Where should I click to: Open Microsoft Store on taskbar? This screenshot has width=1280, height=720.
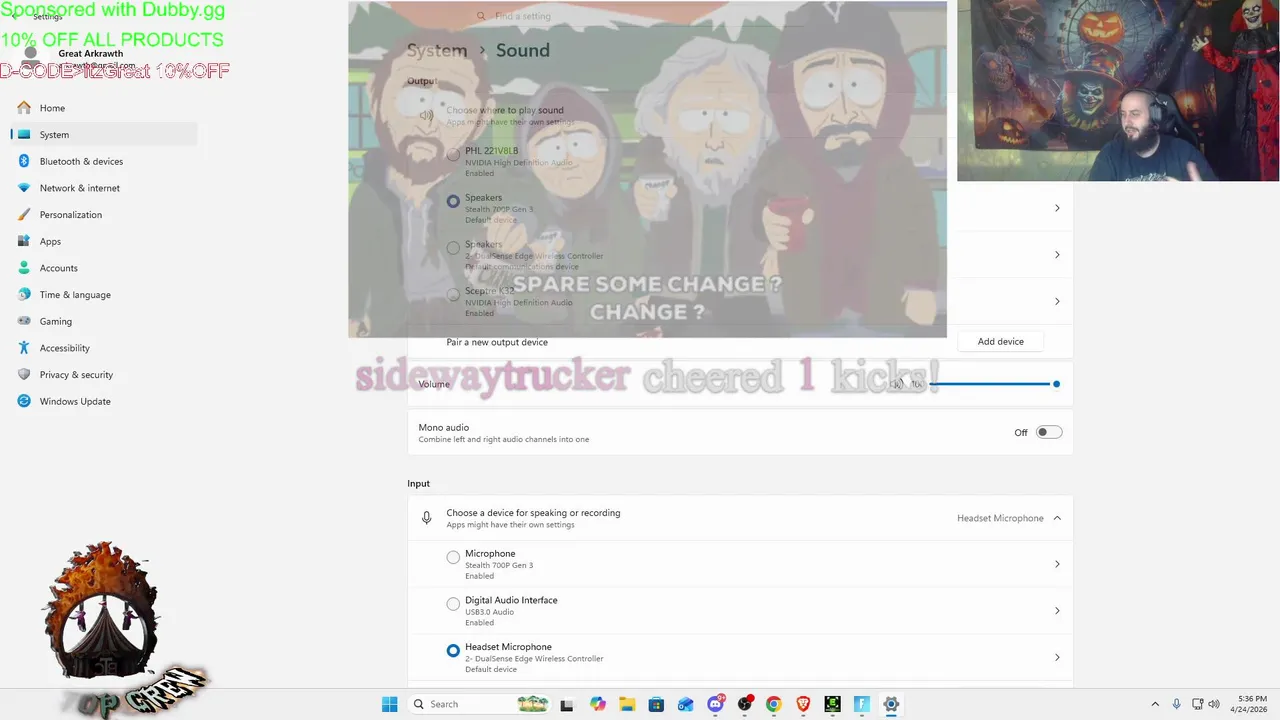click(x=656, y=704)
